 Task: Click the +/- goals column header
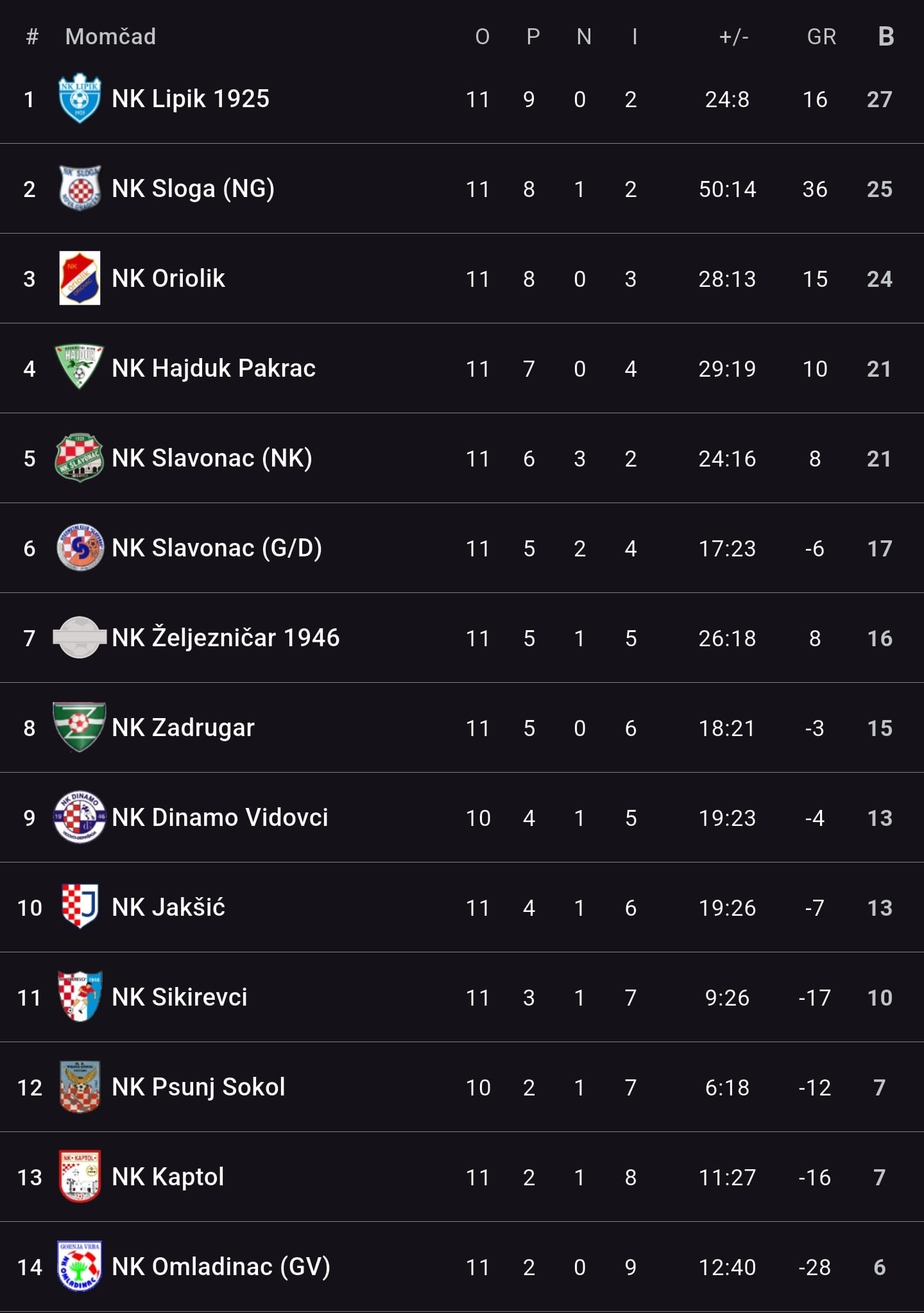click(733, 37)
